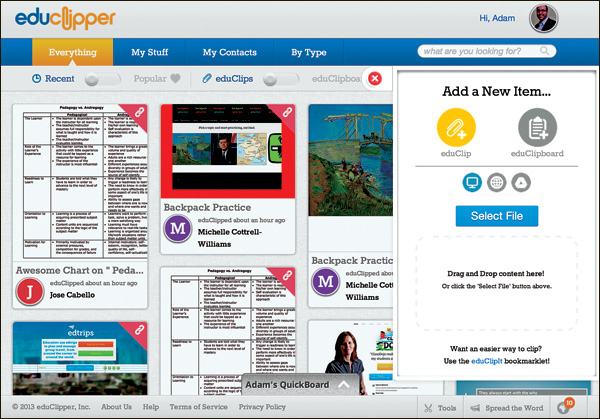The image size is (600, 419).
Task: Click the Recent label
Action: click(60, 78)
